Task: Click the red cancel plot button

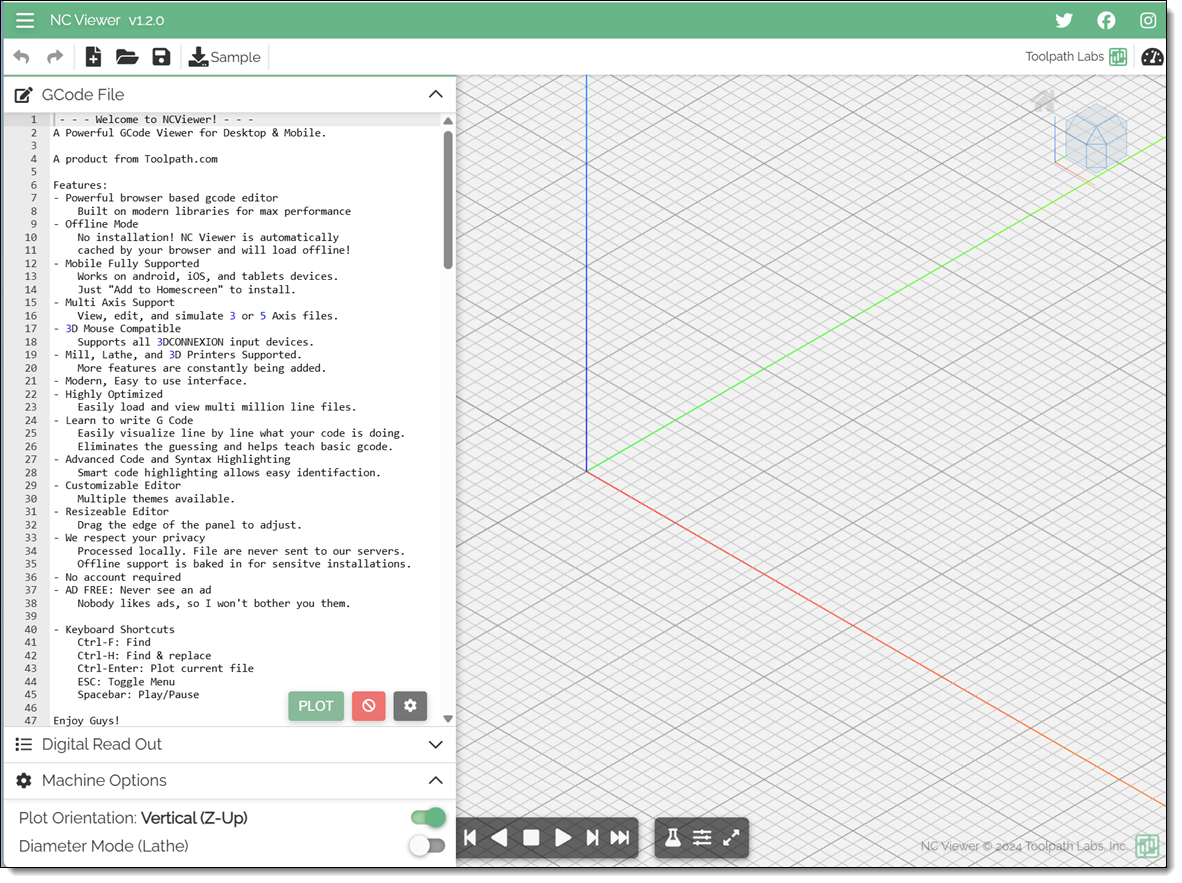Action: pos(369,706)
